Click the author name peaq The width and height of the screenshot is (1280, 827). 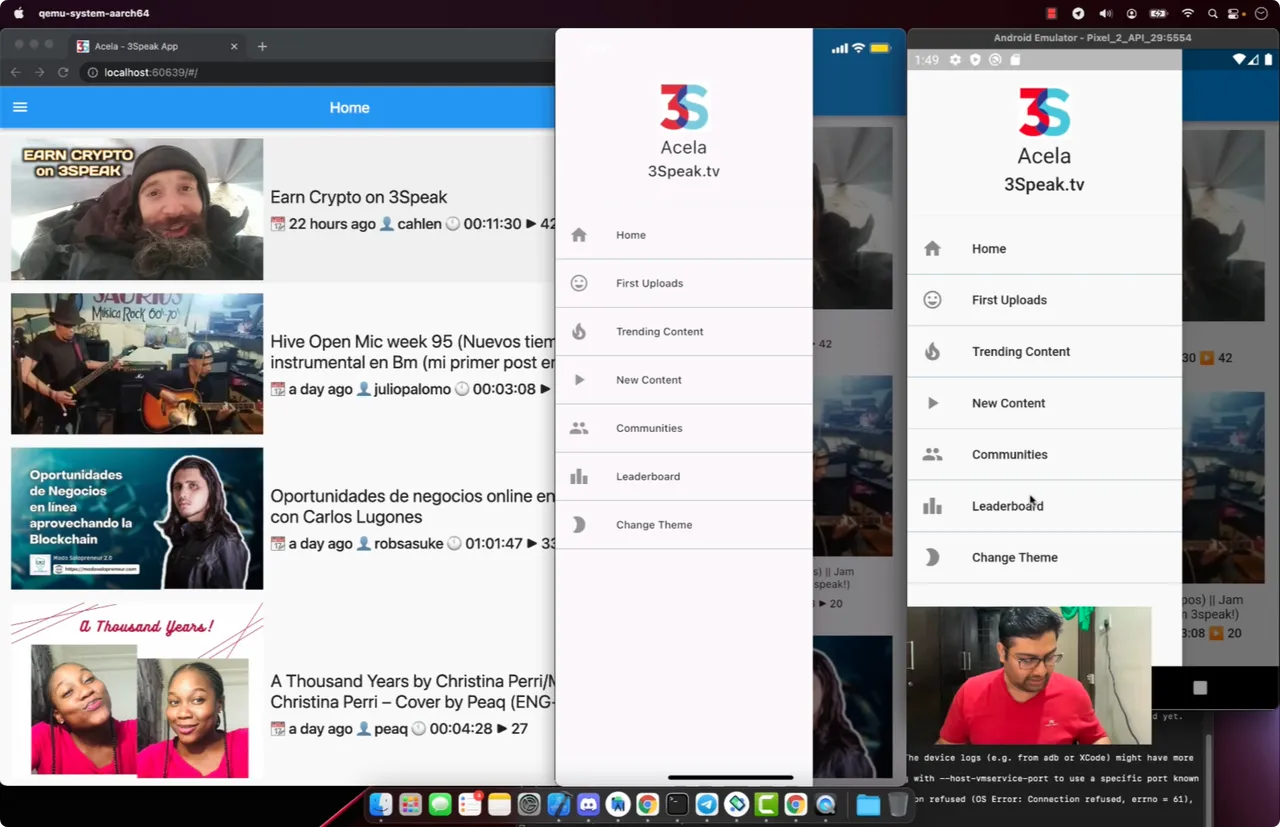391,729
